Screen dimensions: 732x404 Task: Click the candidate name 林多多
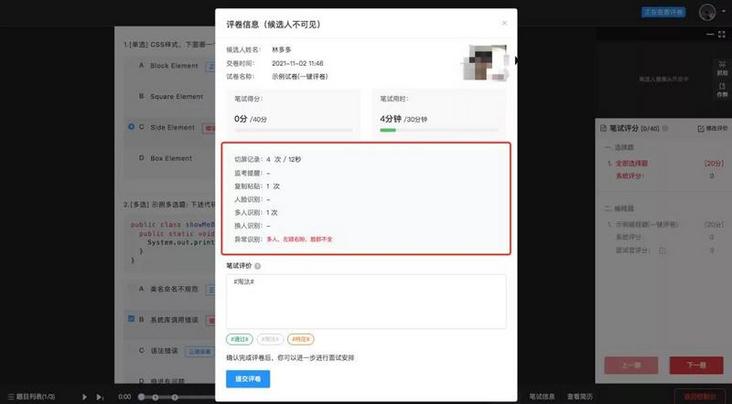(282, 50)
